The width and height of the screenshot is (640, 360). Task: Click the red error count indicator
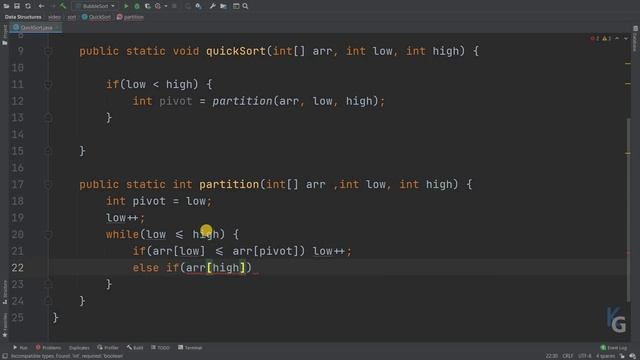[x=595, y=38]
